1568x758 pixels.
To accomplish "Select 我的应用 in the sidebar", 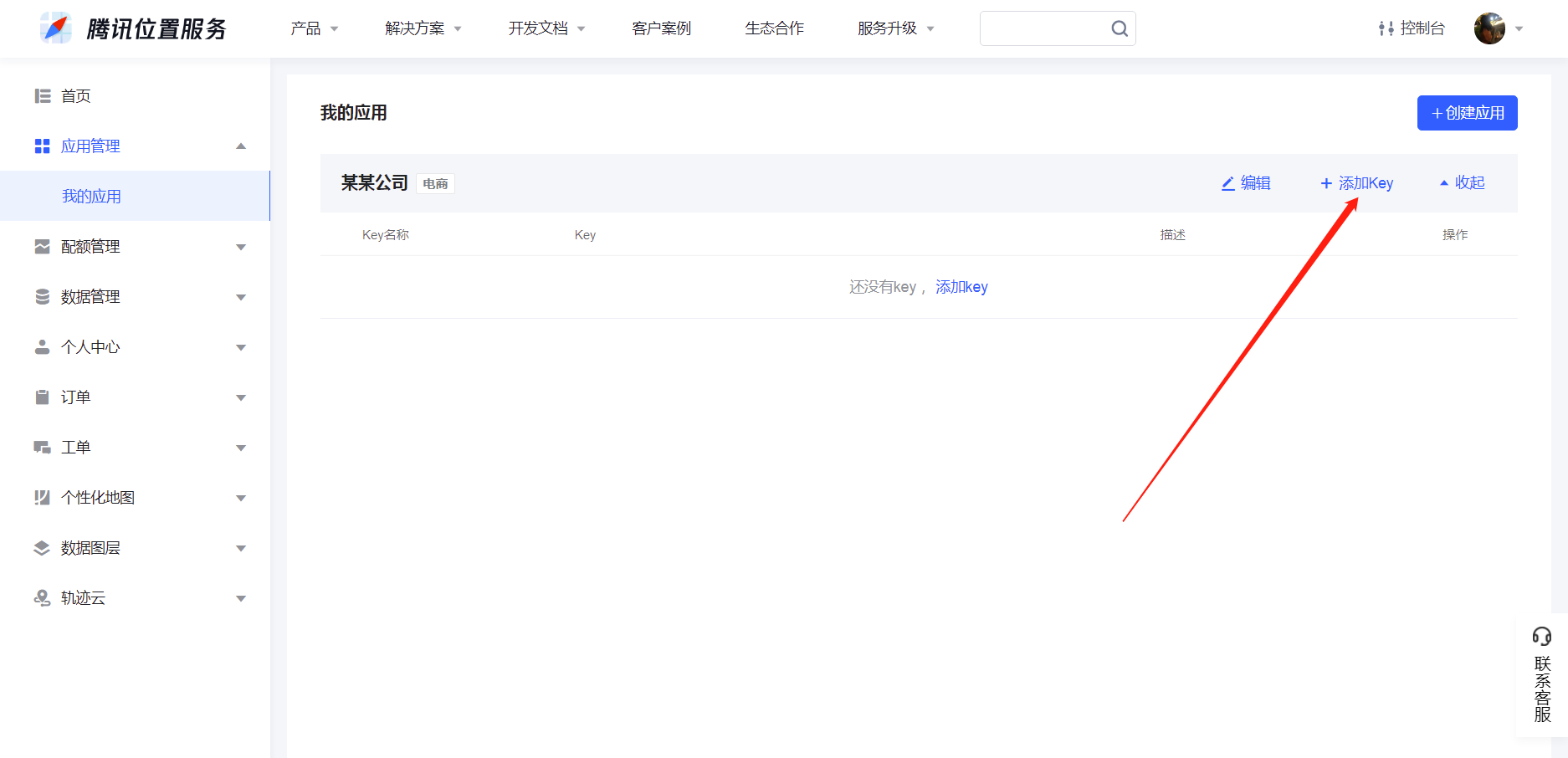I will click(x=92, y=197).
